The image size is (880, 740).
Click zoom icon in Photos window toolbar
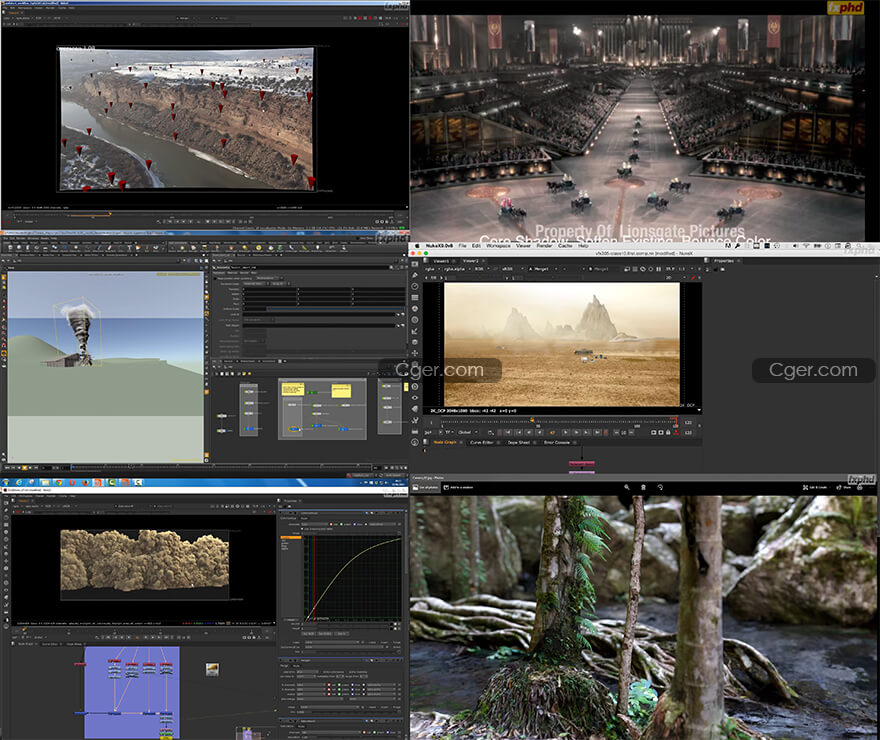[x=627, y=487]
